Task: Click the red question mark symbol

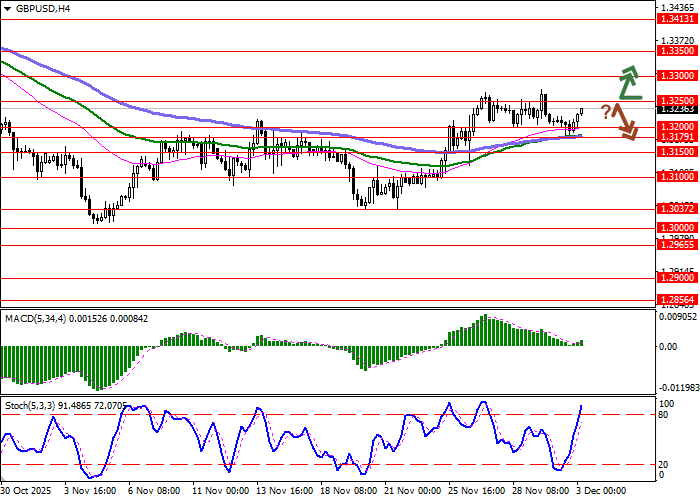Action: point(605,110)
